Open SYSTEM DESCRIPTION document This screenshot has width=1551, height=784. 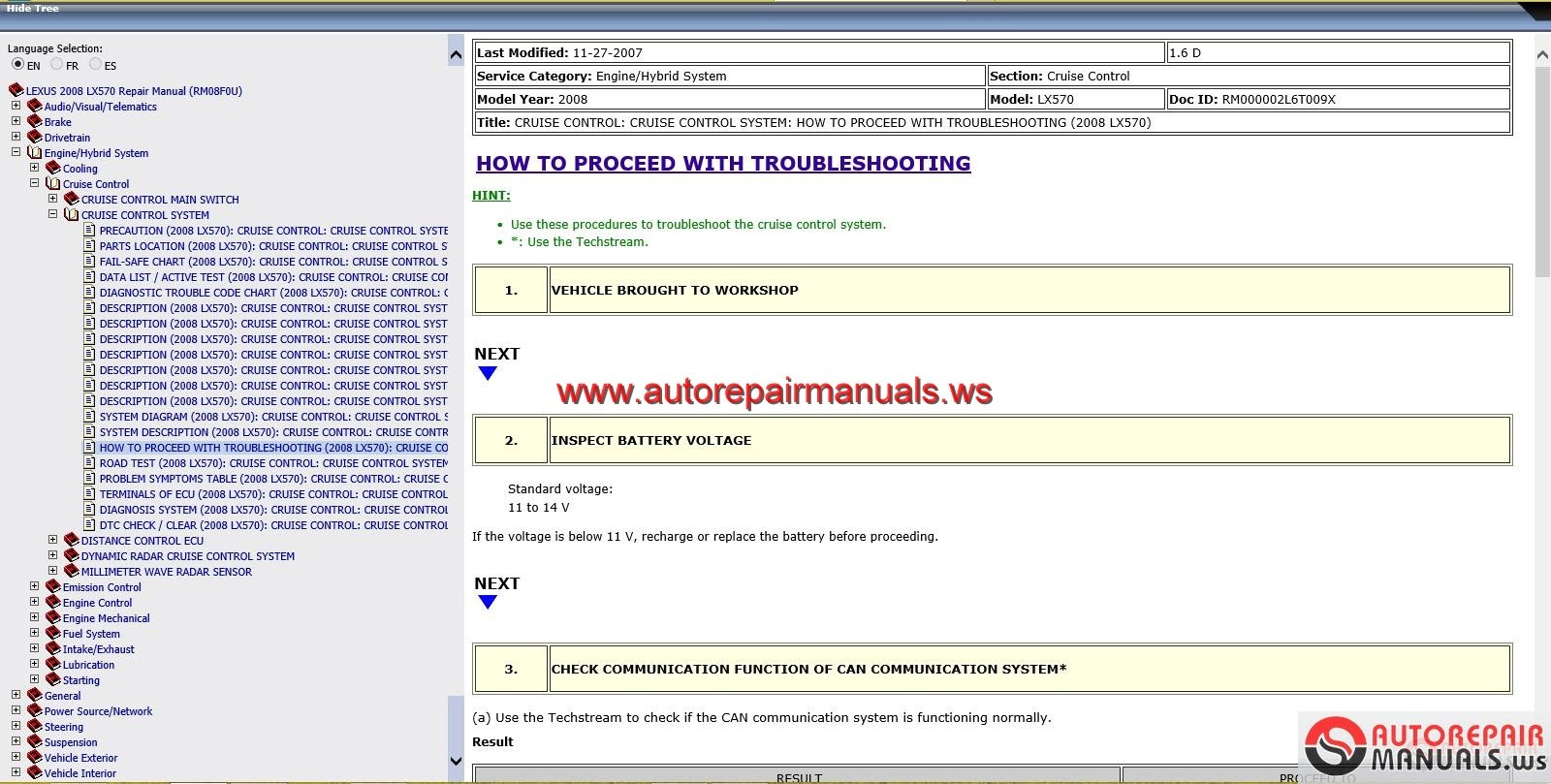point(273,432)
